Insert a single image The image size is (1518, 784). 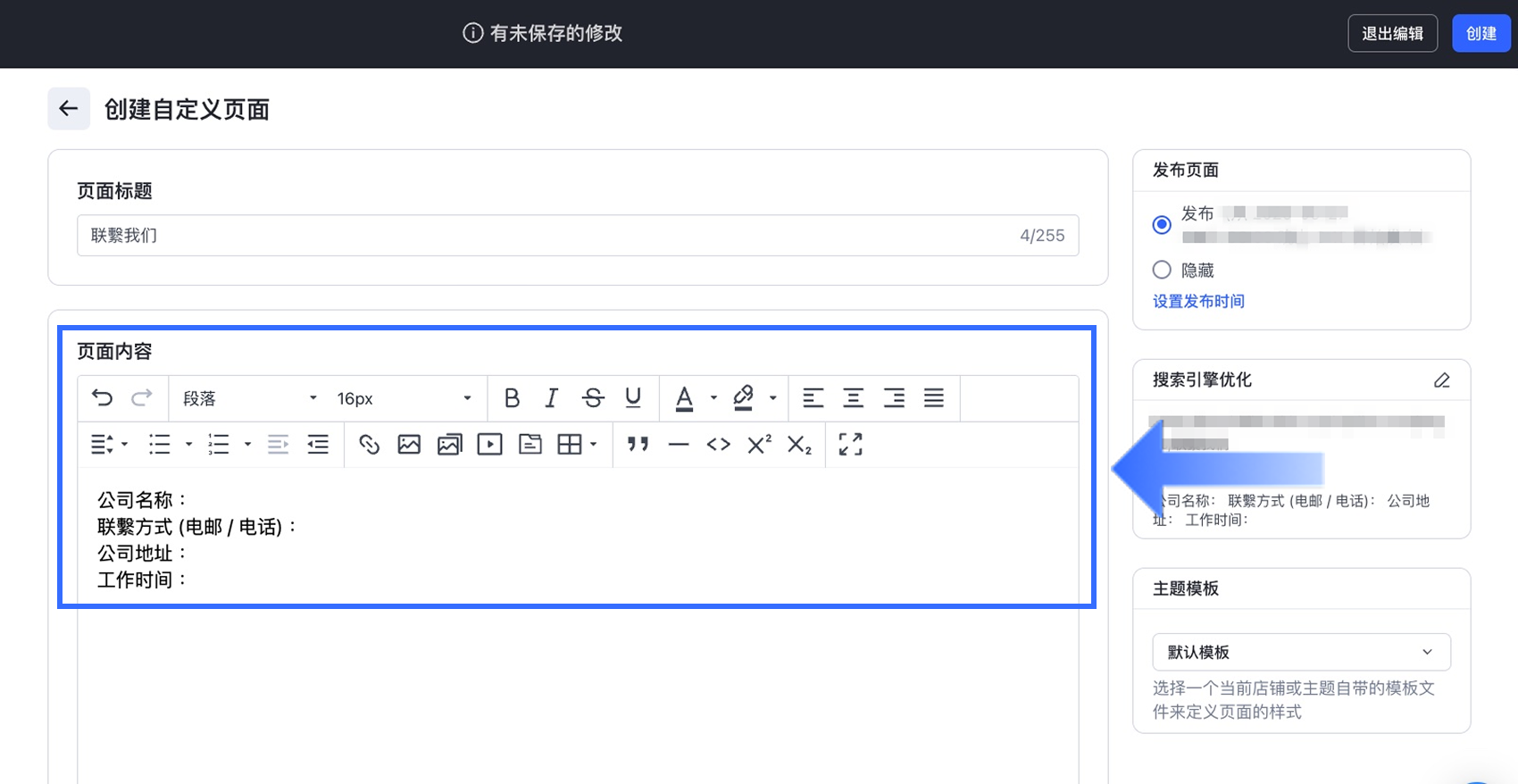click(409, 444)
